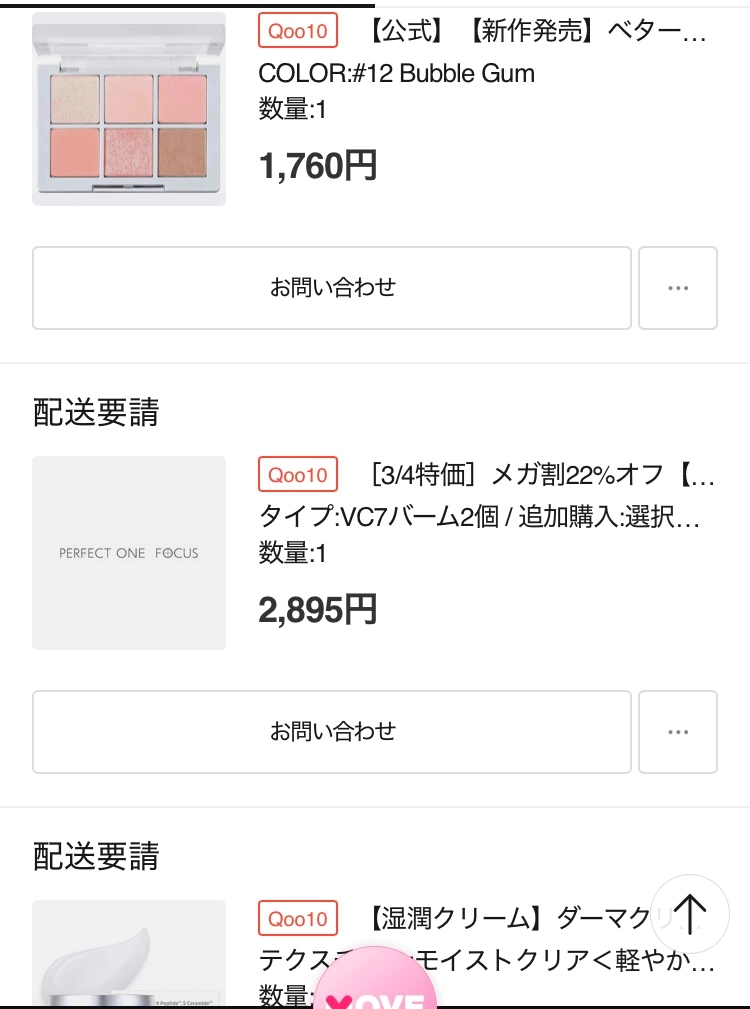The width and height of the screenshot is (750, 1009).
Task: Select the COLOR:#12 Bubble Gum option text
Action: [396, 73]
